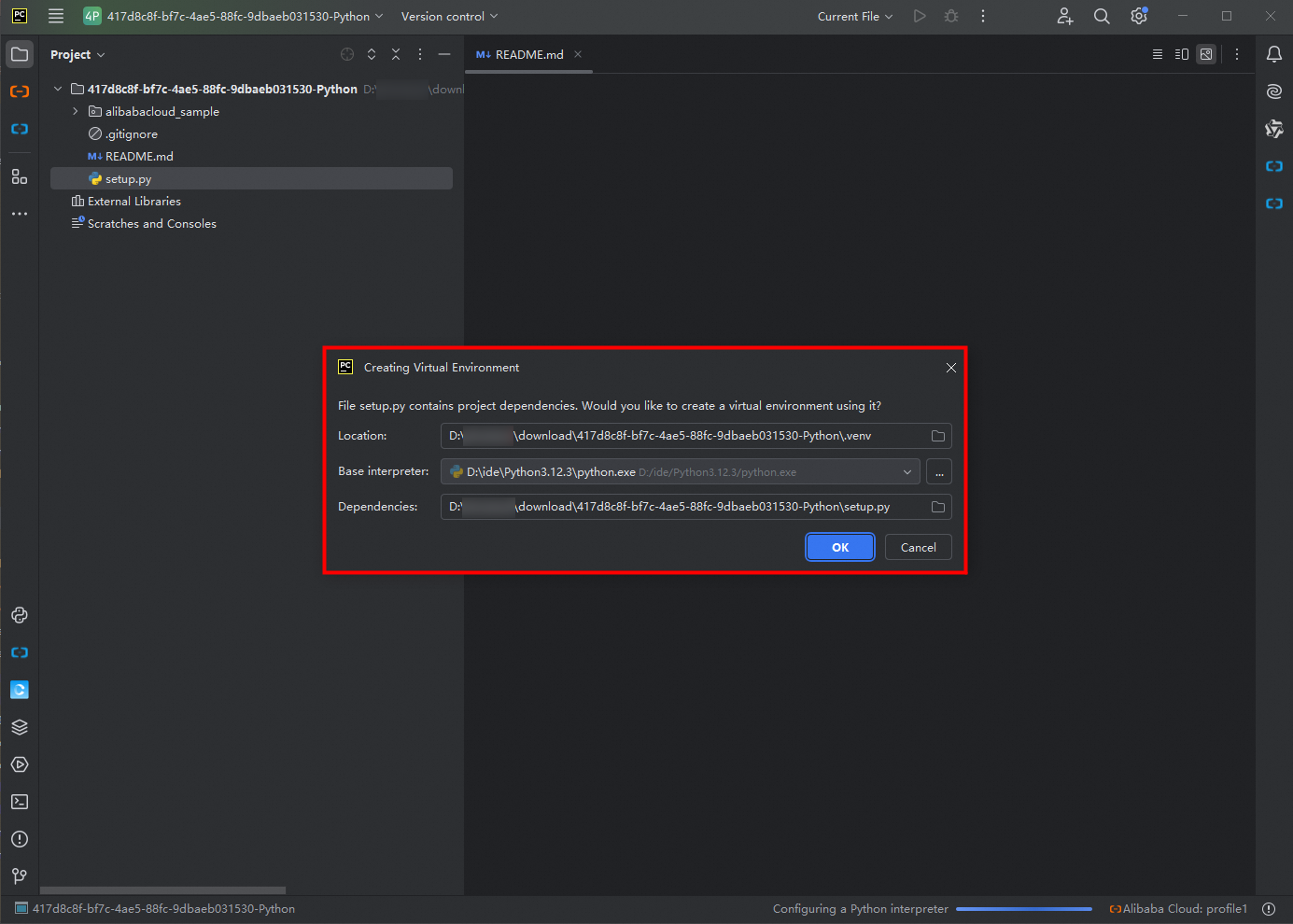
Task: Browse for venv Location folder
Action: [x=938, y=436]
